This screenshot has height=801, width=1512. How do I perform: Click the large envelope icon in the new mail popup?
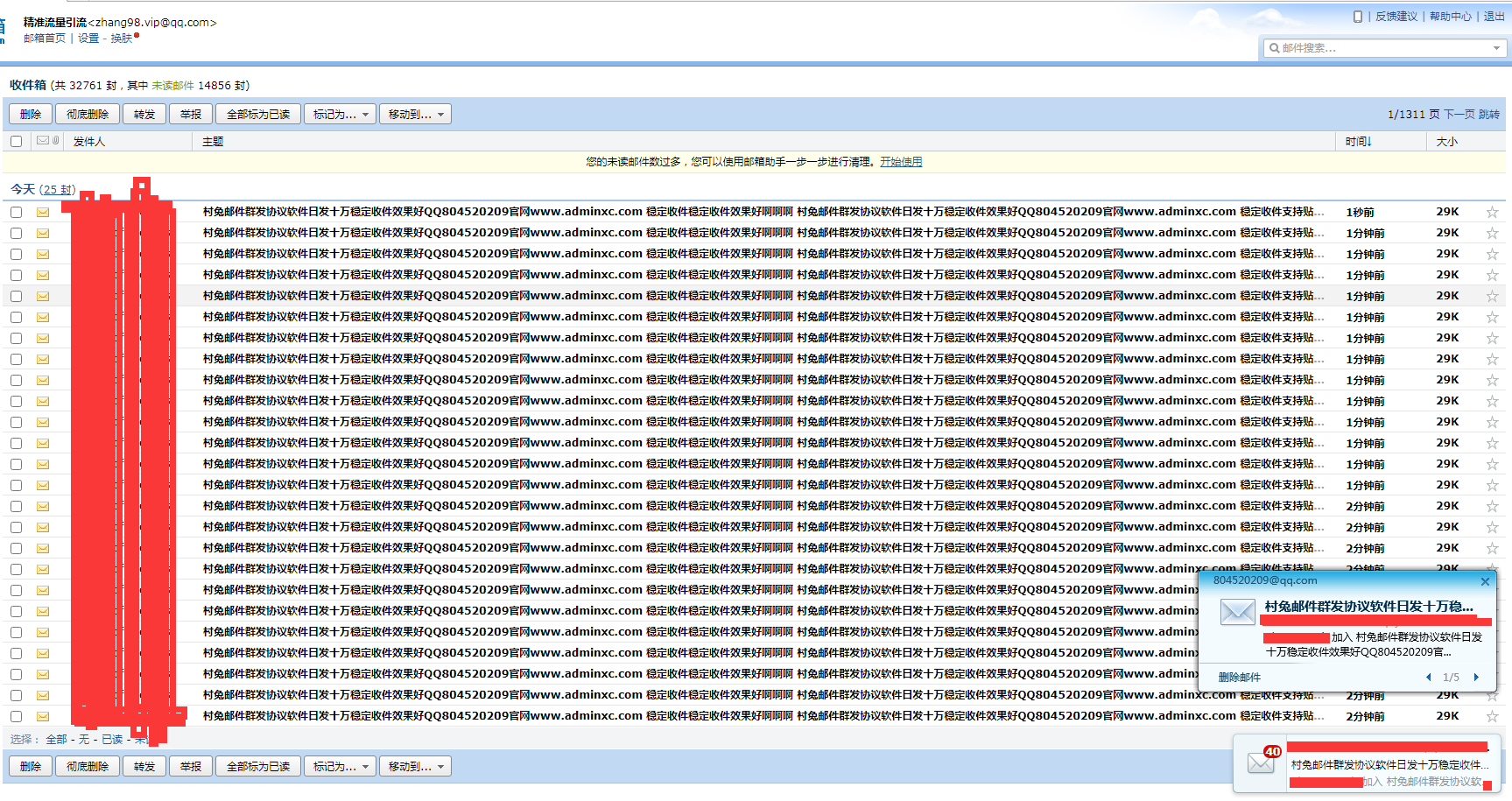click(x=1237, y=612)
